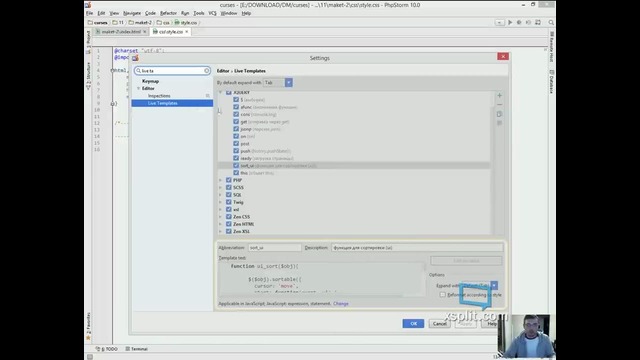Remove selected template with minus icon
The width and height of the screenshot is (640, 360).
pos(499,105)
